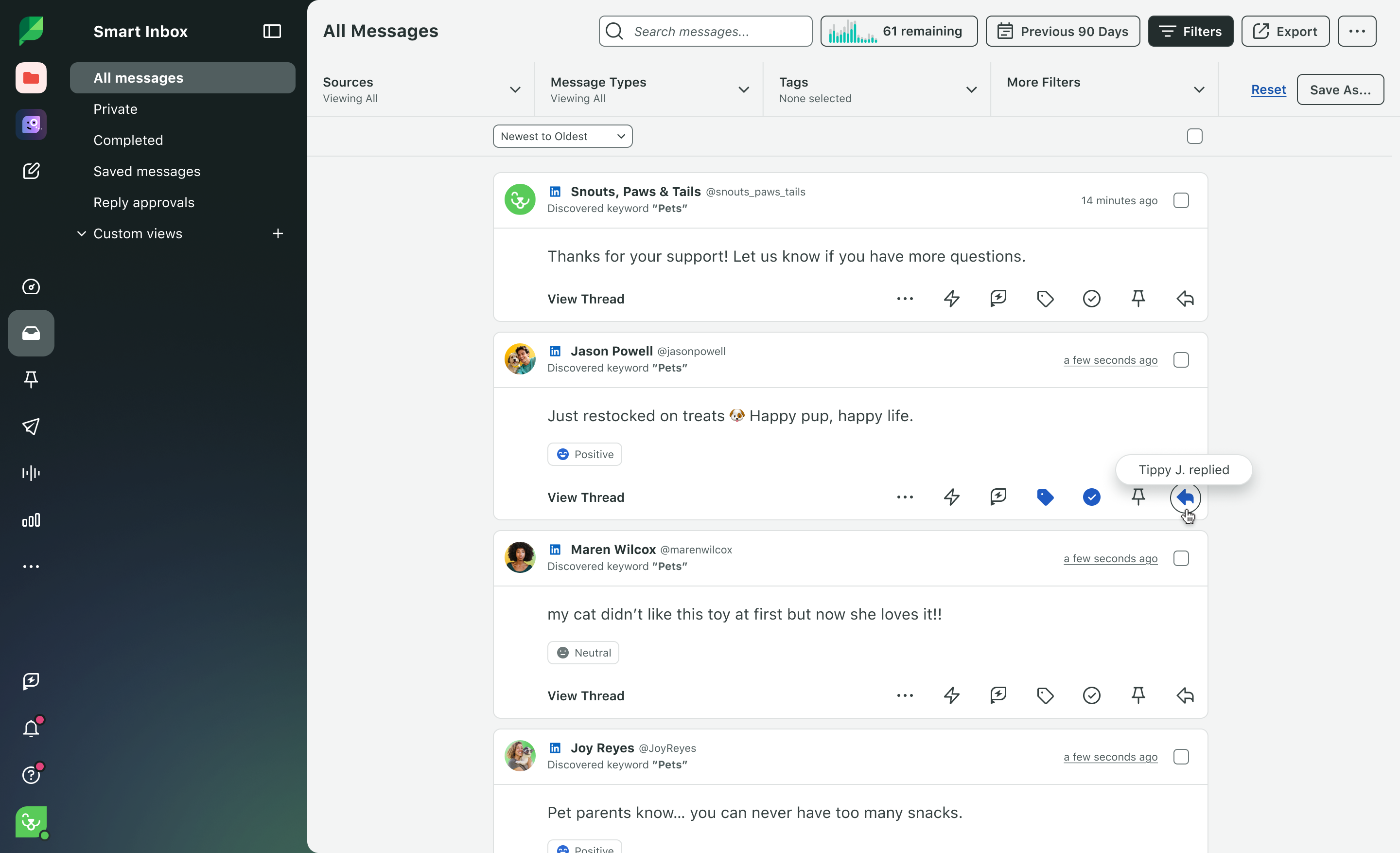Screen dimensions: 1400x853
Task: Select the Publishing paper plane icon
Action: (31, 427)
